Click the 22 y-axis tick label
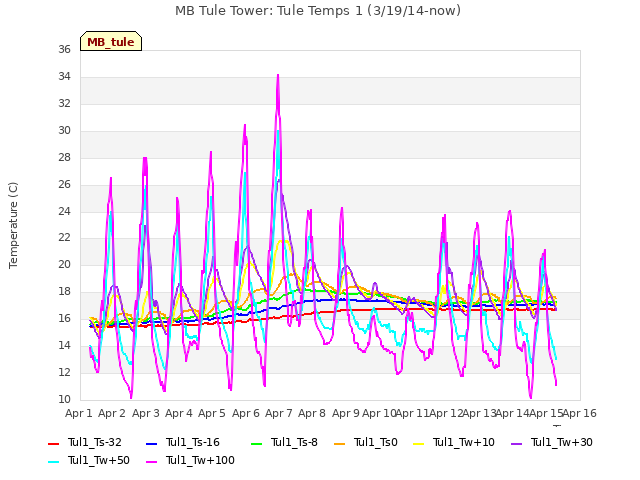This screenshot has width=640, height=480. (64, 238)
